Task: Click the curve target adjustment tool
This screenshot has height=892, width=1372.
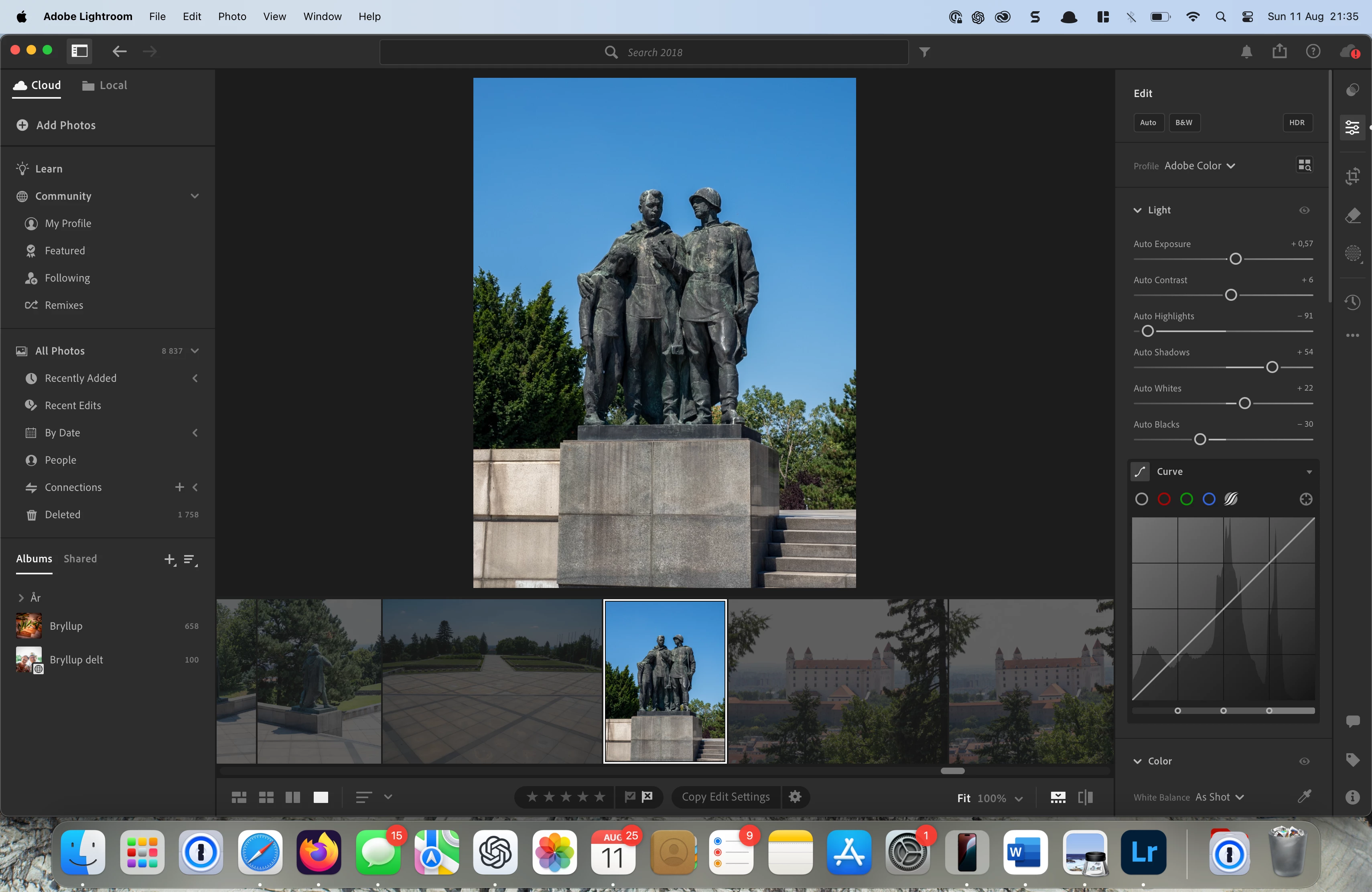Action: pos(1306,499)
